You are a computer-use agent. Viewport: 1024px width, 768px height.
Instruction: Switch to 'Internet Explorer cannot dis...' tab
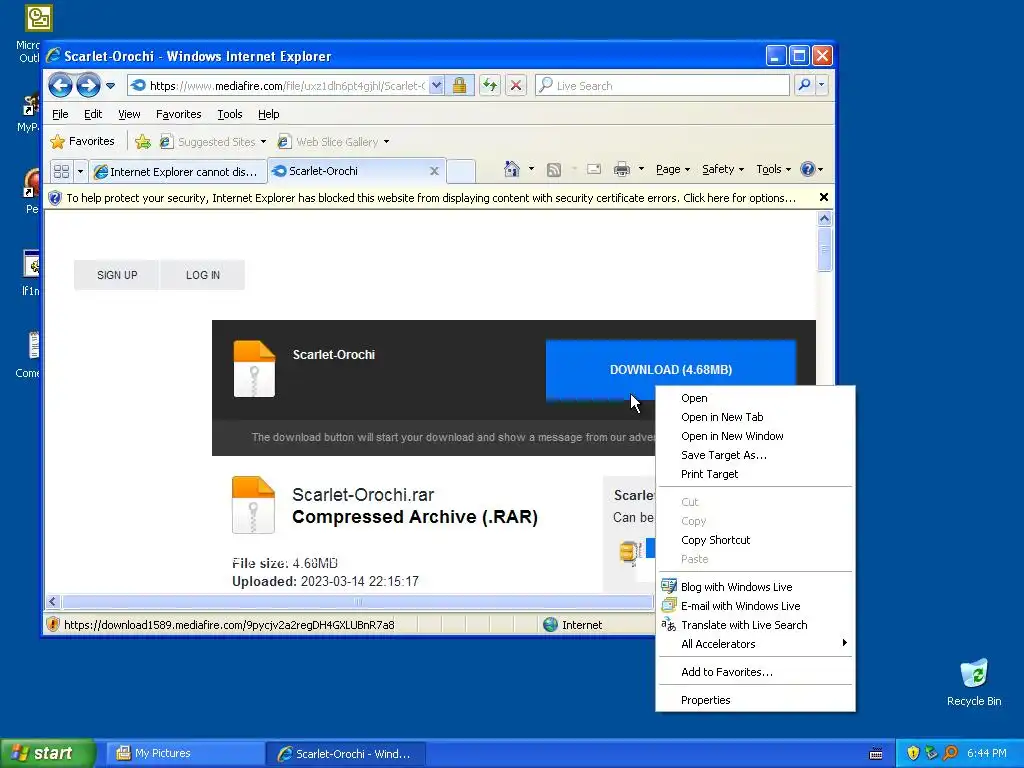pos(178,172)
